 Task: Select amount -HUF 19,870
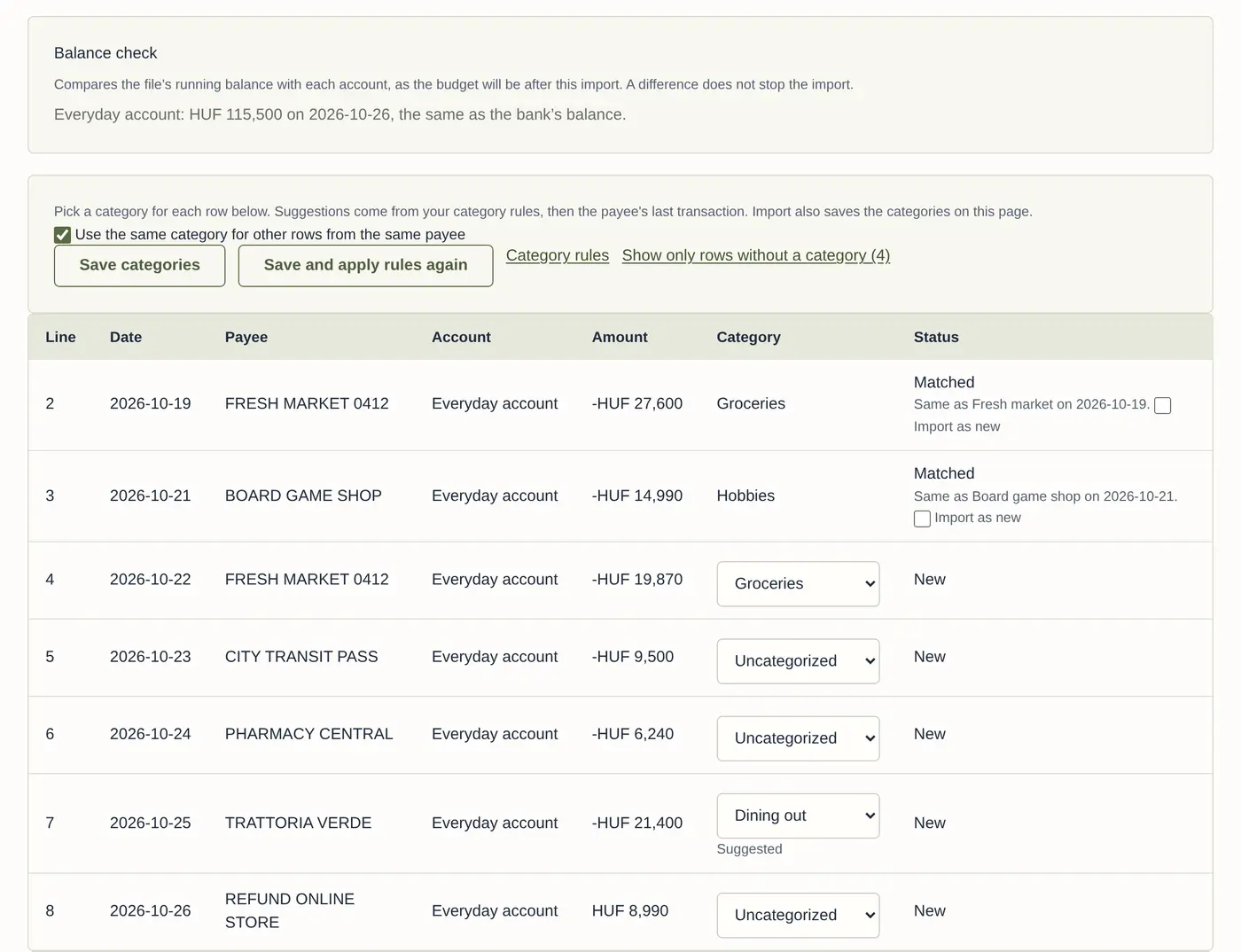click(x=637, y=580)
